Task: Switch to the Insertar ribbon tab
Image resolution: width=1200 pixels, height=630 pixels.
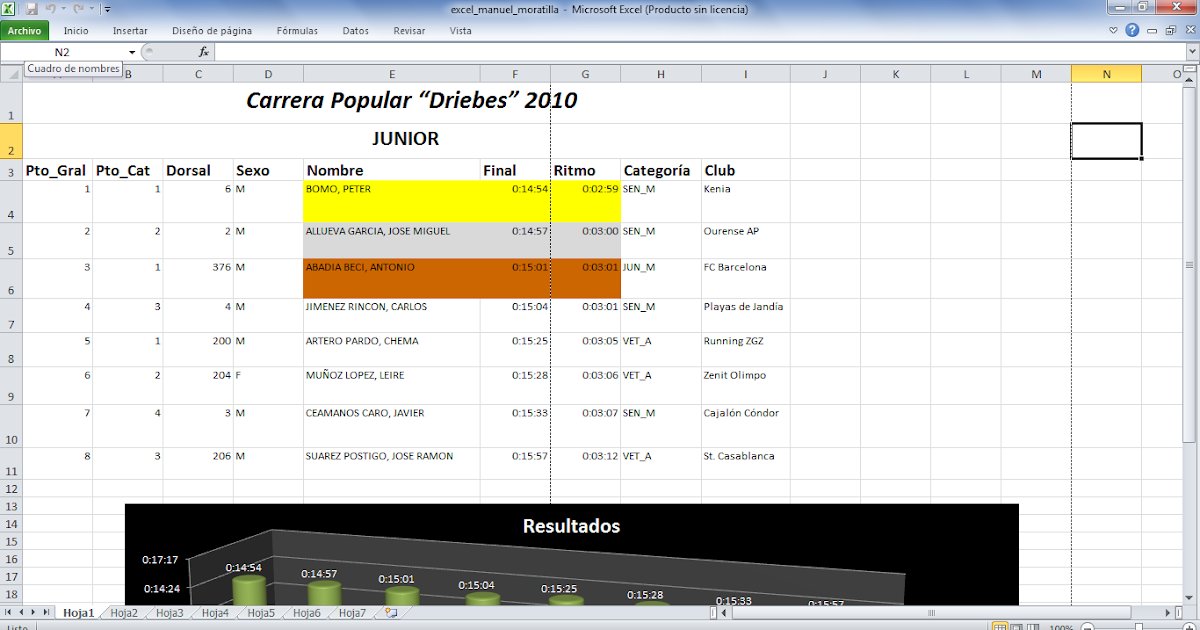Action: coord(130,31)
